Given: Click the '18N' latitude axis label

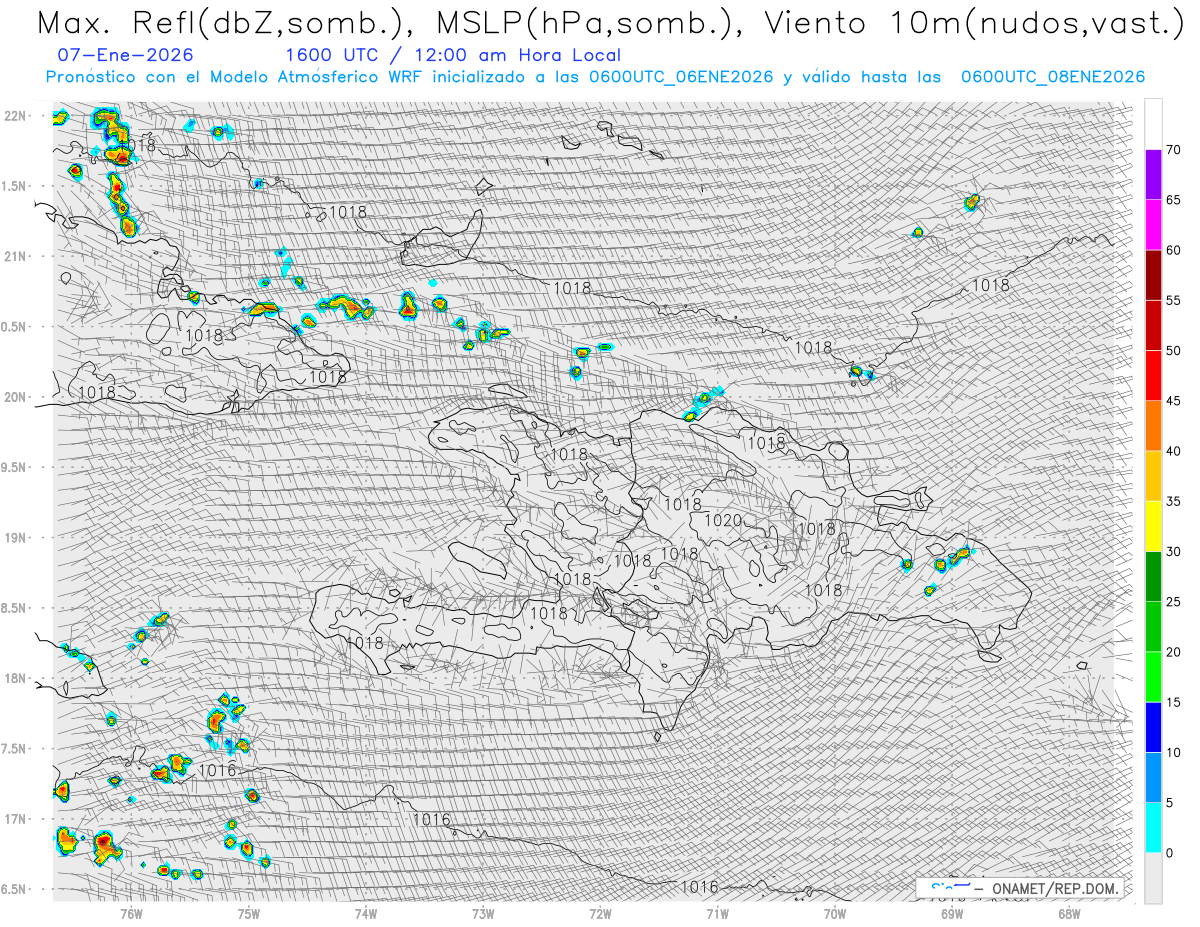Looking at the screenshot, I should pyautogui.click(x=14, y=678).
